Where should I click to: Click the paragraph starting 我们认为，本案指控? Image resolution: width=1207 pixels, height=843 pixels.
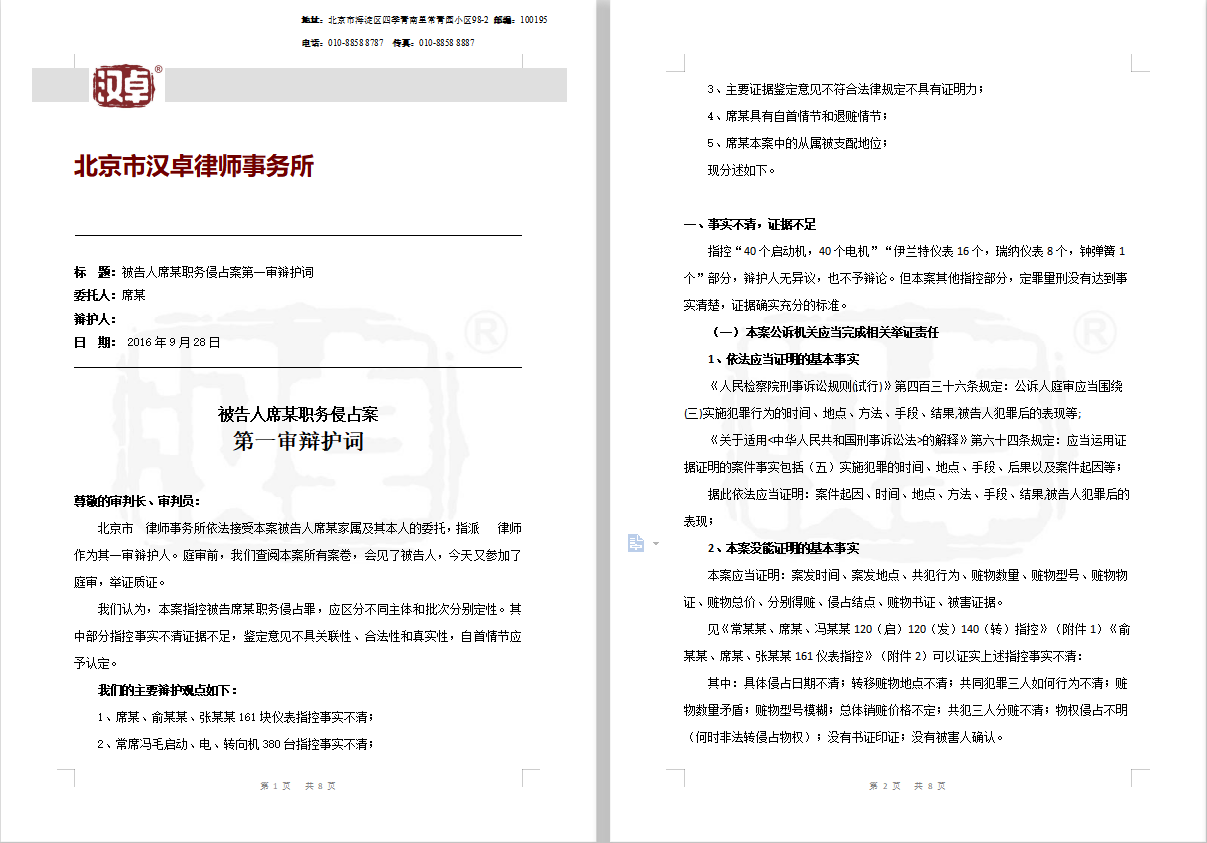pos(310,609)
